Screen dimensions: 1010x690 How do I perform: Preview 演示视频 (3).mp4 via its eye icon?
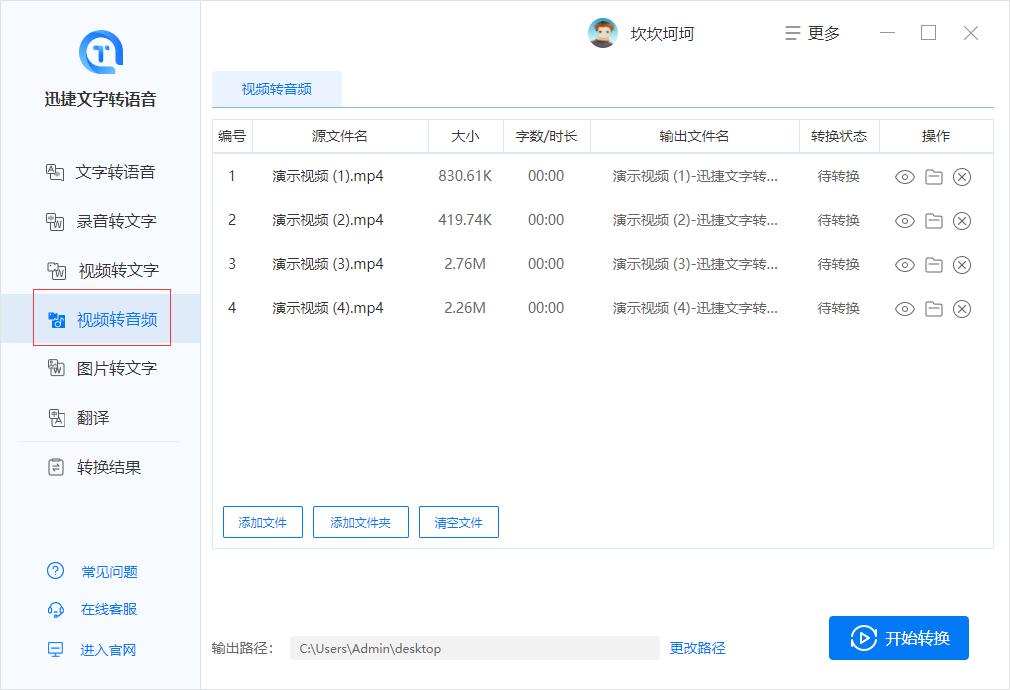[904, 265]
